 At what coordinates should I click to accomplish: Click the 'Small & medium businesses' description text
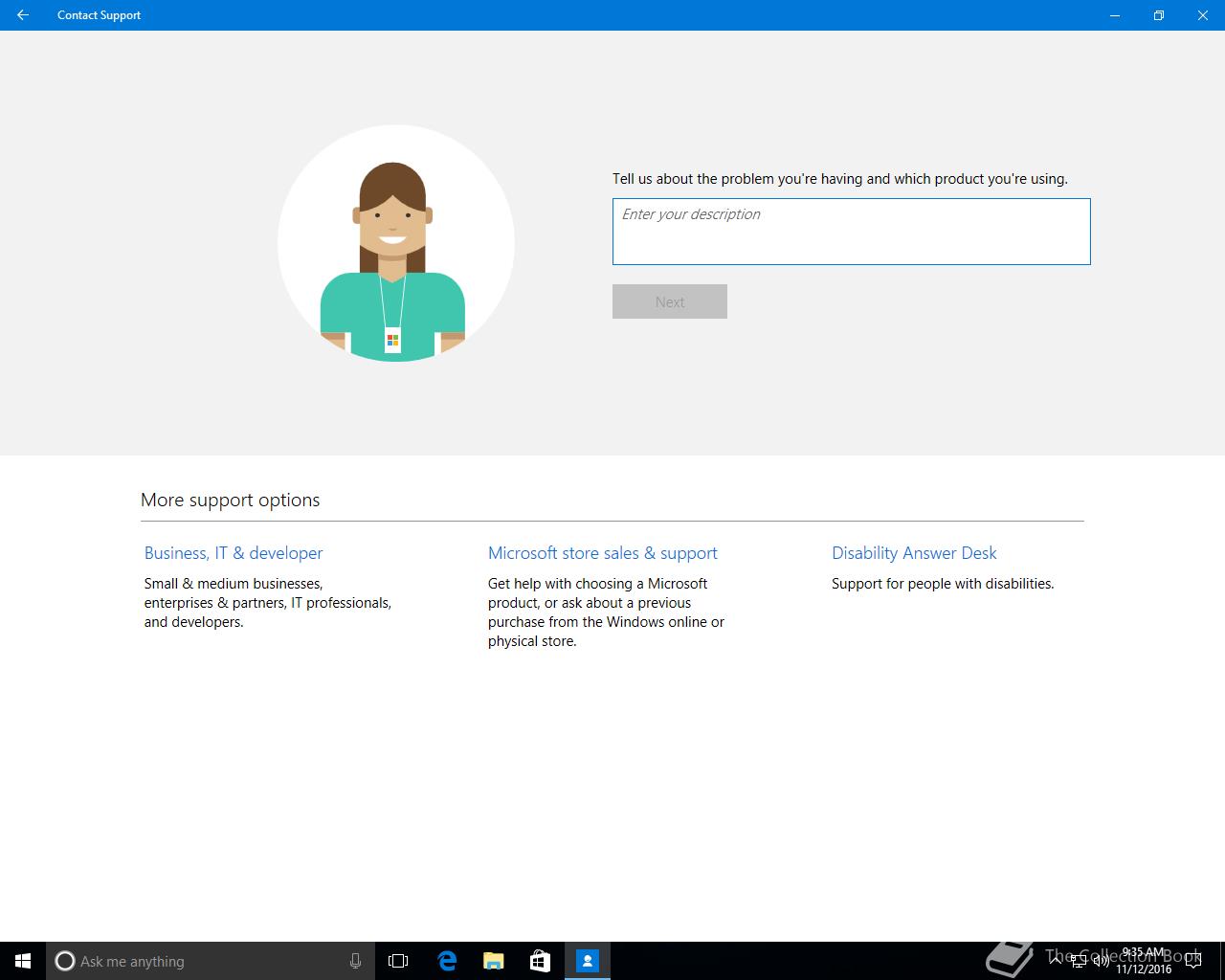click(x=268, y=603)
